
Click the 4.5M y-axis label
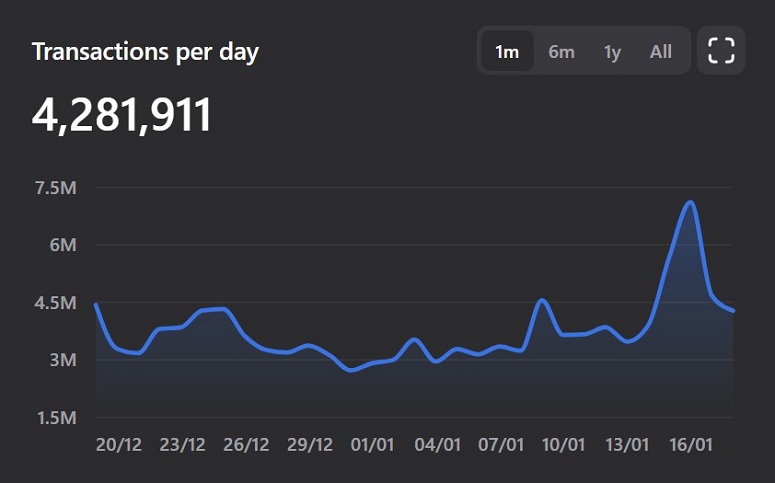point(55,303)
